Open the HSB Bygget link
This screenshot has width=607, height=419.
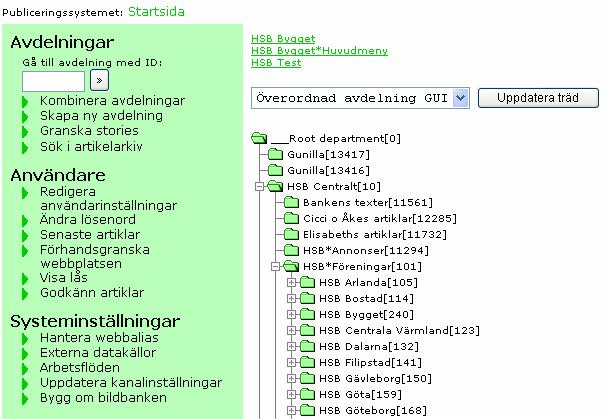(x=283, y=39)
